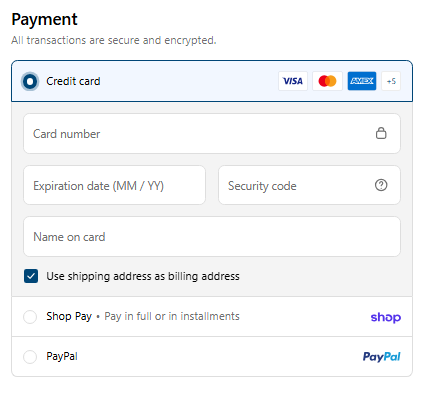Click the billing address checkbox label text
This screenshot has height=394, width=434.
pos(143,276)
